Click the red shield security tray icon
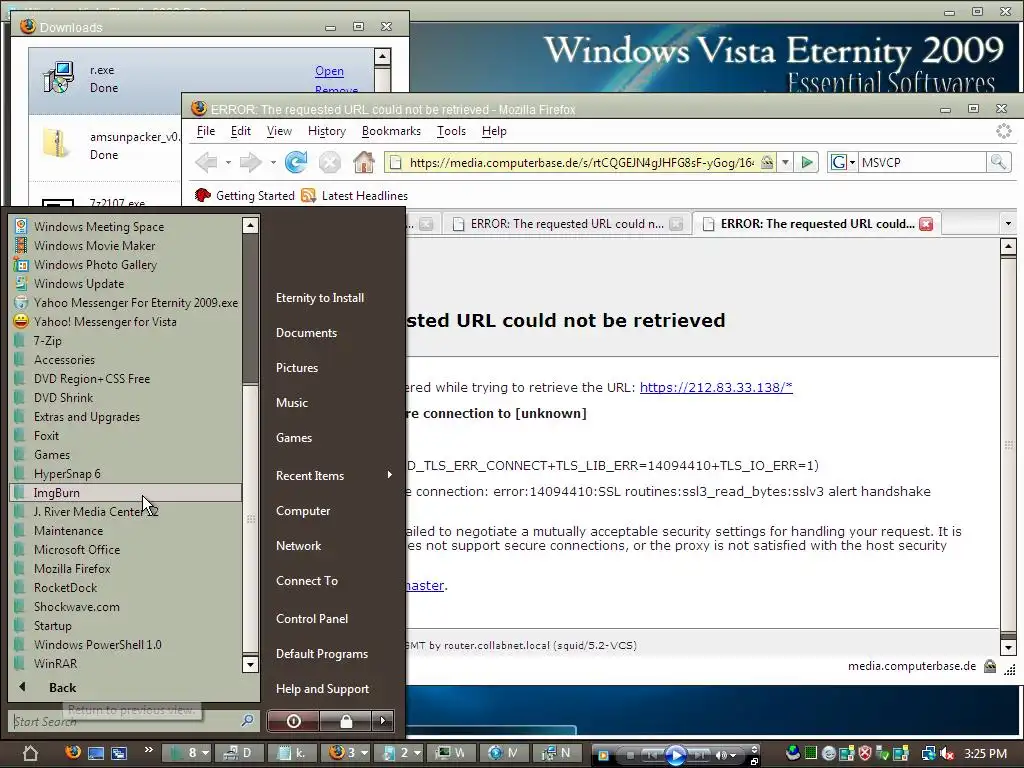1024x768 pixels. pos(865,754)
